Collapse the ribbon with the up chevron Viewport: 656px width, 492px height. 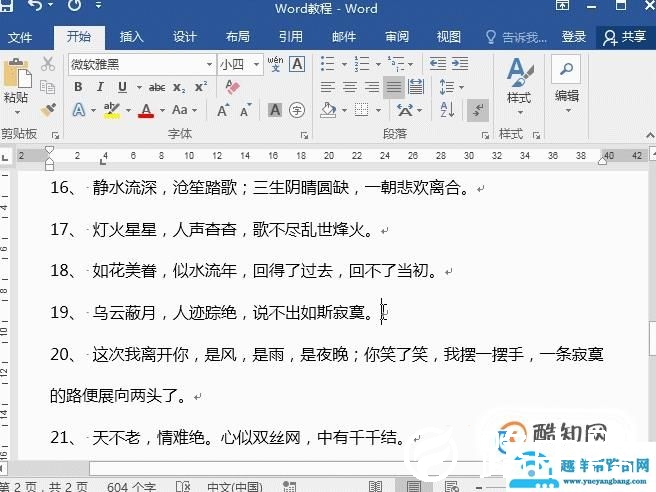[650, 135]
